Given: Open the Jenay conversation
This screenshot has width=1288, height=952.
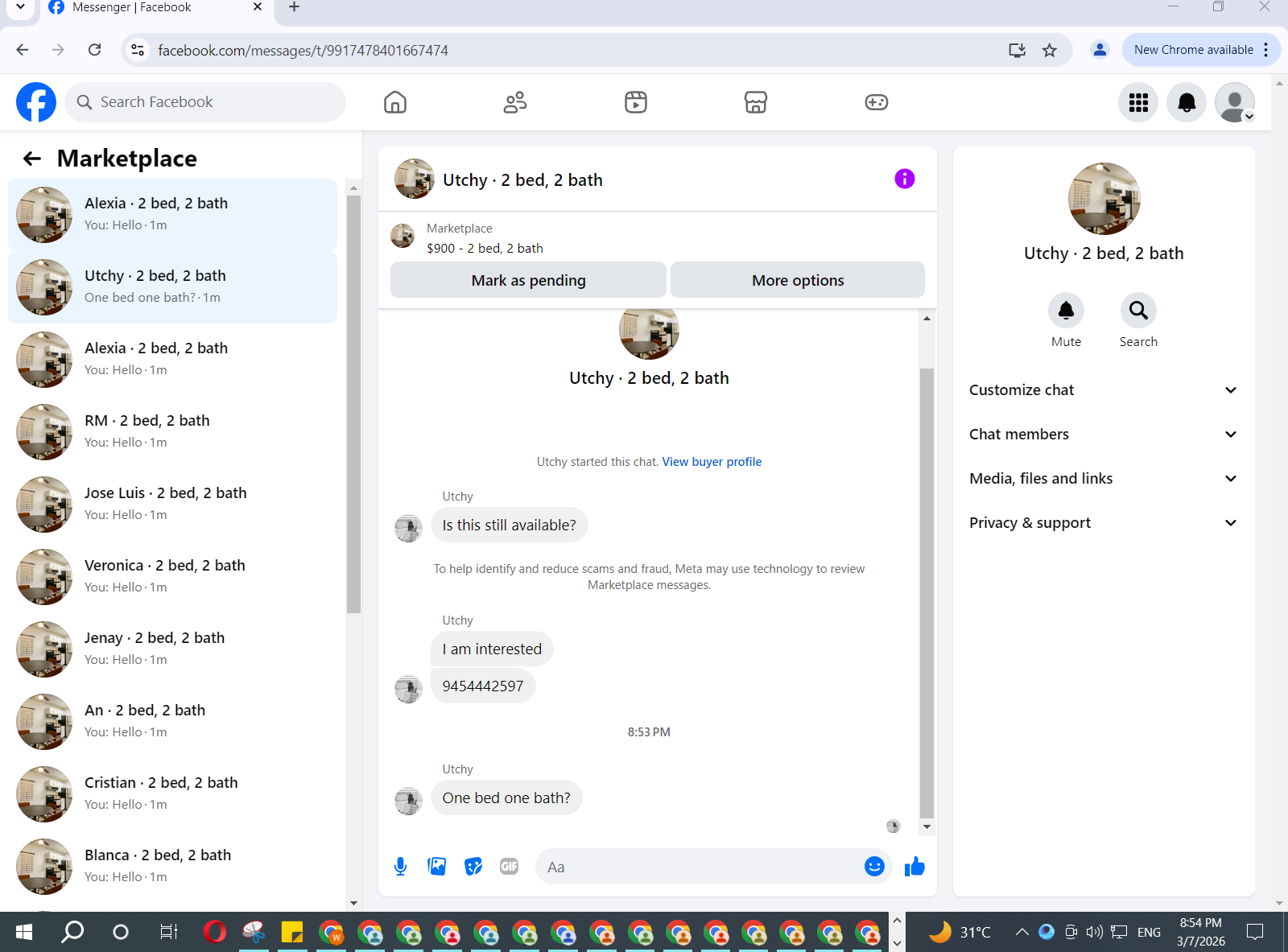Looking at the screenshot, I should pyautogui.click(x=172, y=649).
